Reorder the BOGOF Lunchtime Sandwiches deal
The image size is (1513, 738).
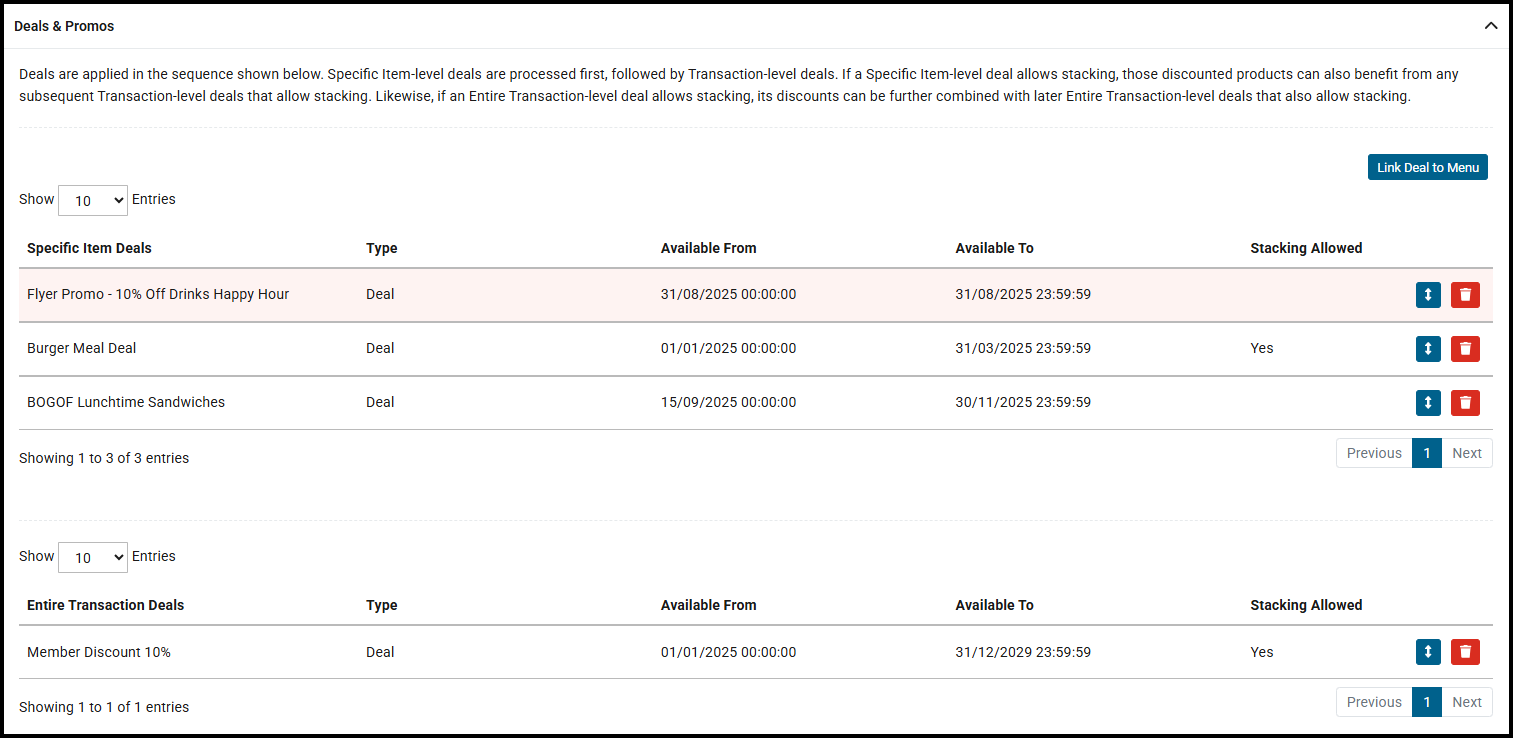point(1428,403)
